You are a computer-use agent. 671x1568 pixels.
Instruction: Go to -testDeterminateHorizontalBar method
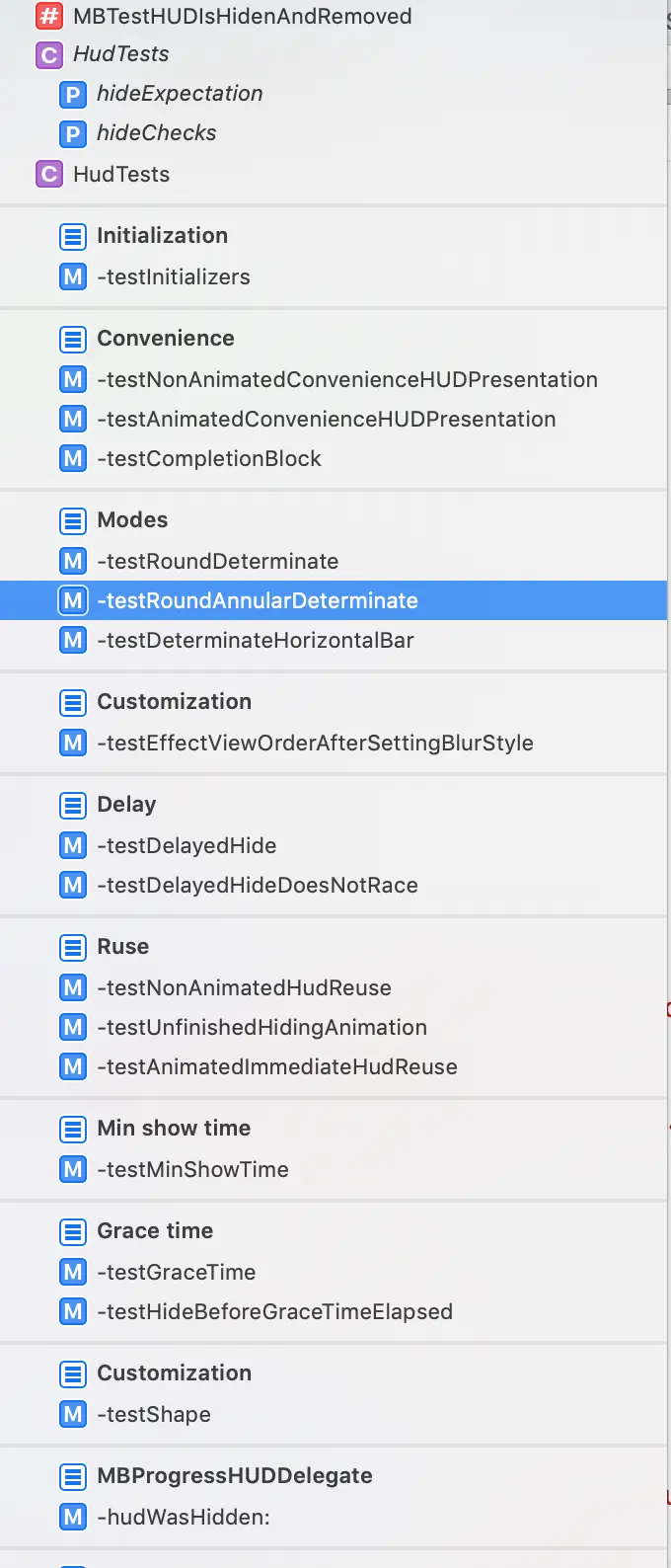point(255,641)
